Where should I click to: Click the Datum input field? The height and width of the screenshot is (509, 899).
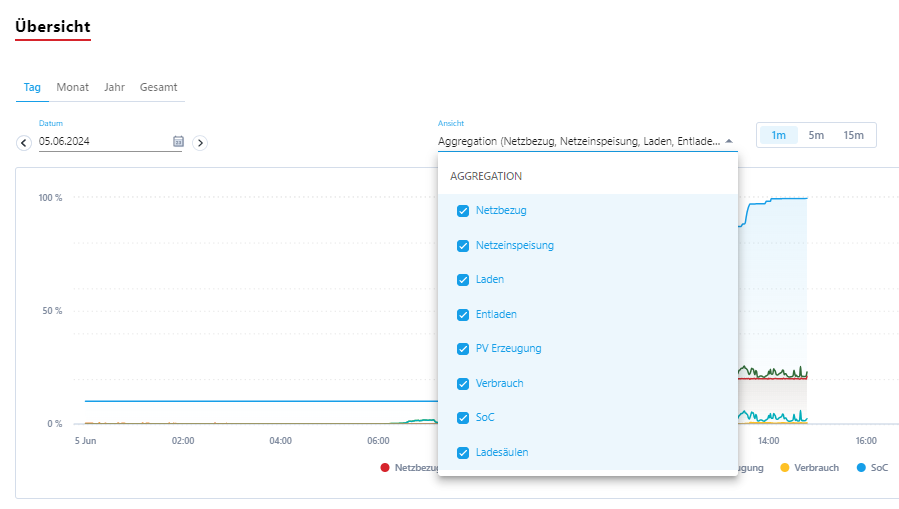pyautogui.click(x=100, y=142)
